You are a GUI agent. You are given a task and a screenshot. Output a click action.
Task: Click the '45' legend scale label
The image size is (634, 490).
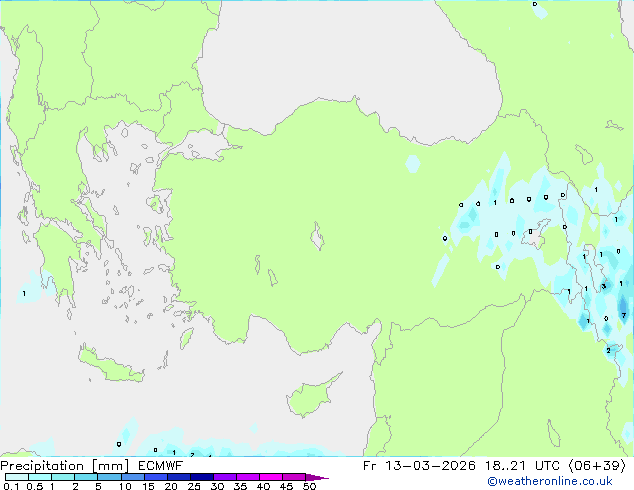286,486
